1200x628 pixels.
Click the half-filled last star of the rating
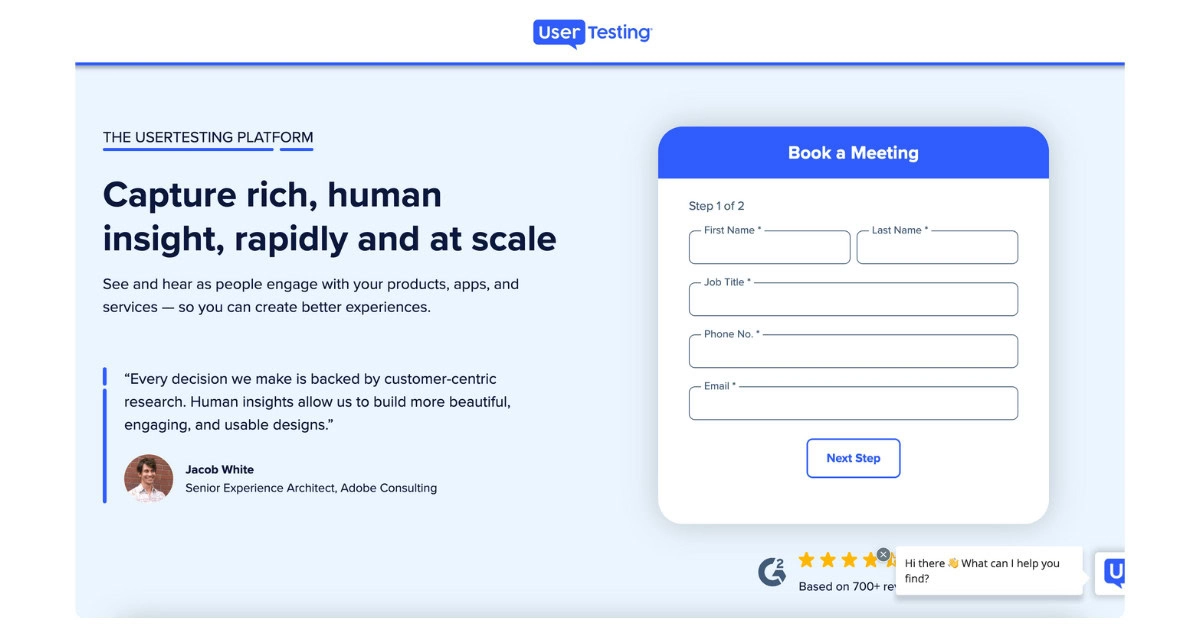890,560
